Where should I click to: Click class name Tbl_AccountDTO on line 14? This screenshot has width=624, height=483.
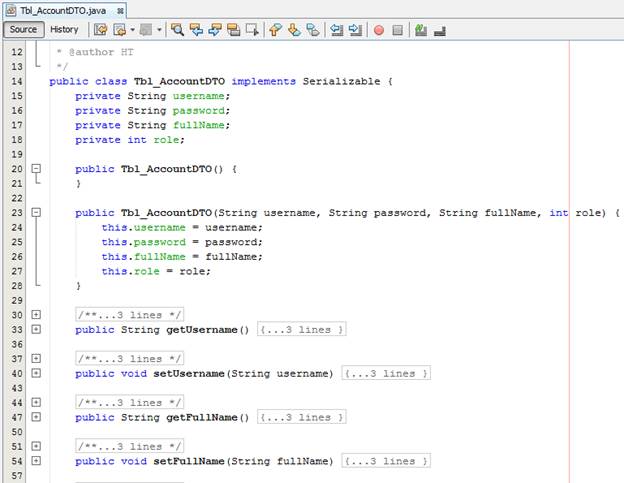(179, 82)
